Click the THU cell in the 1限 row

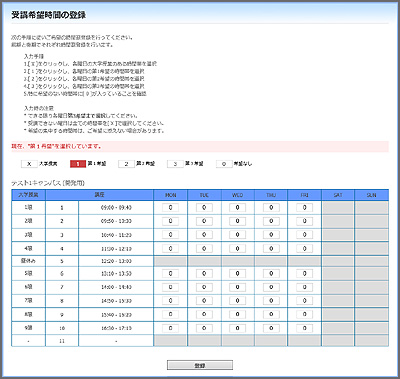pyautogui.click(x=271, y=208)
